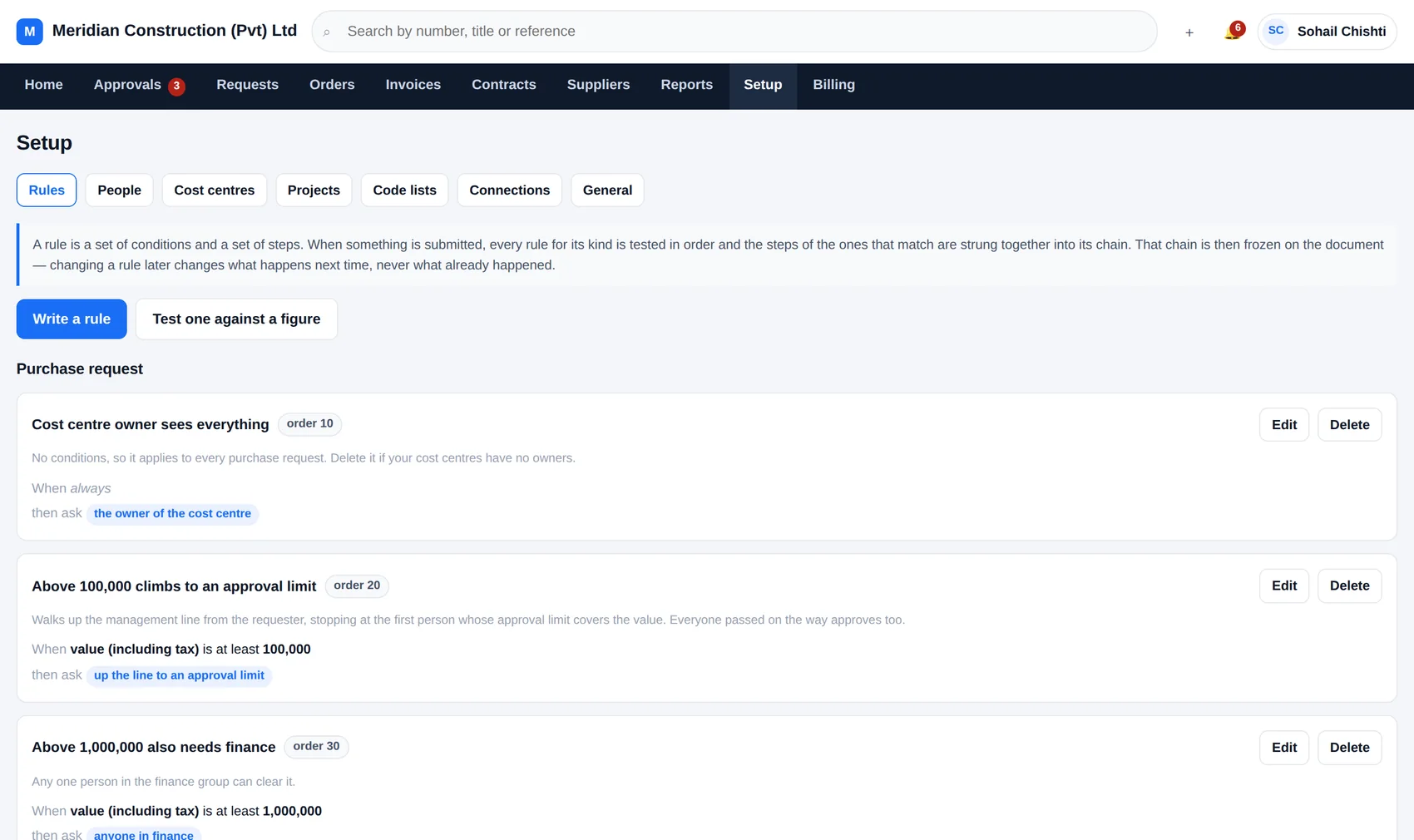
Task: Switch to the Cost centres tab
Action: pyautogui.click(x=215, y=190)
